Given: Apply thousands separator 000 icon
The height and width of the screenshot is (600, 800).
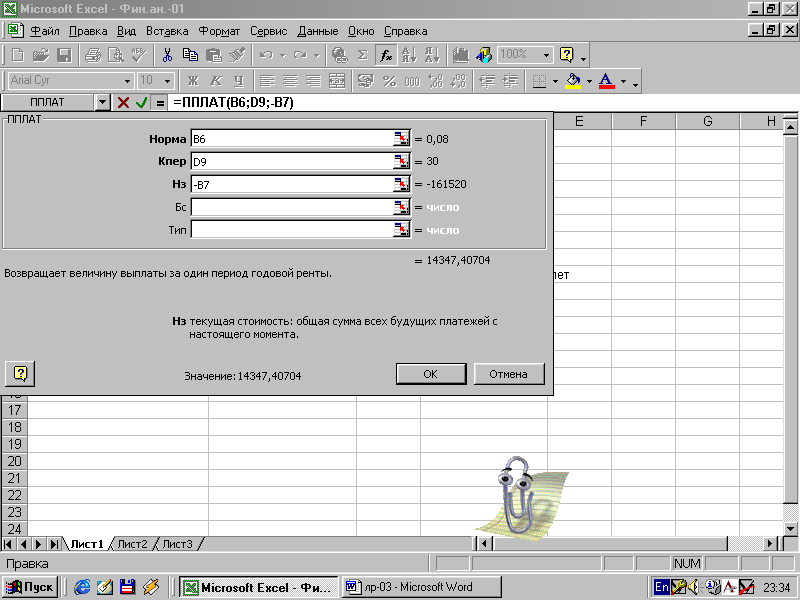Looking at the screenshot, I should 412,81.
